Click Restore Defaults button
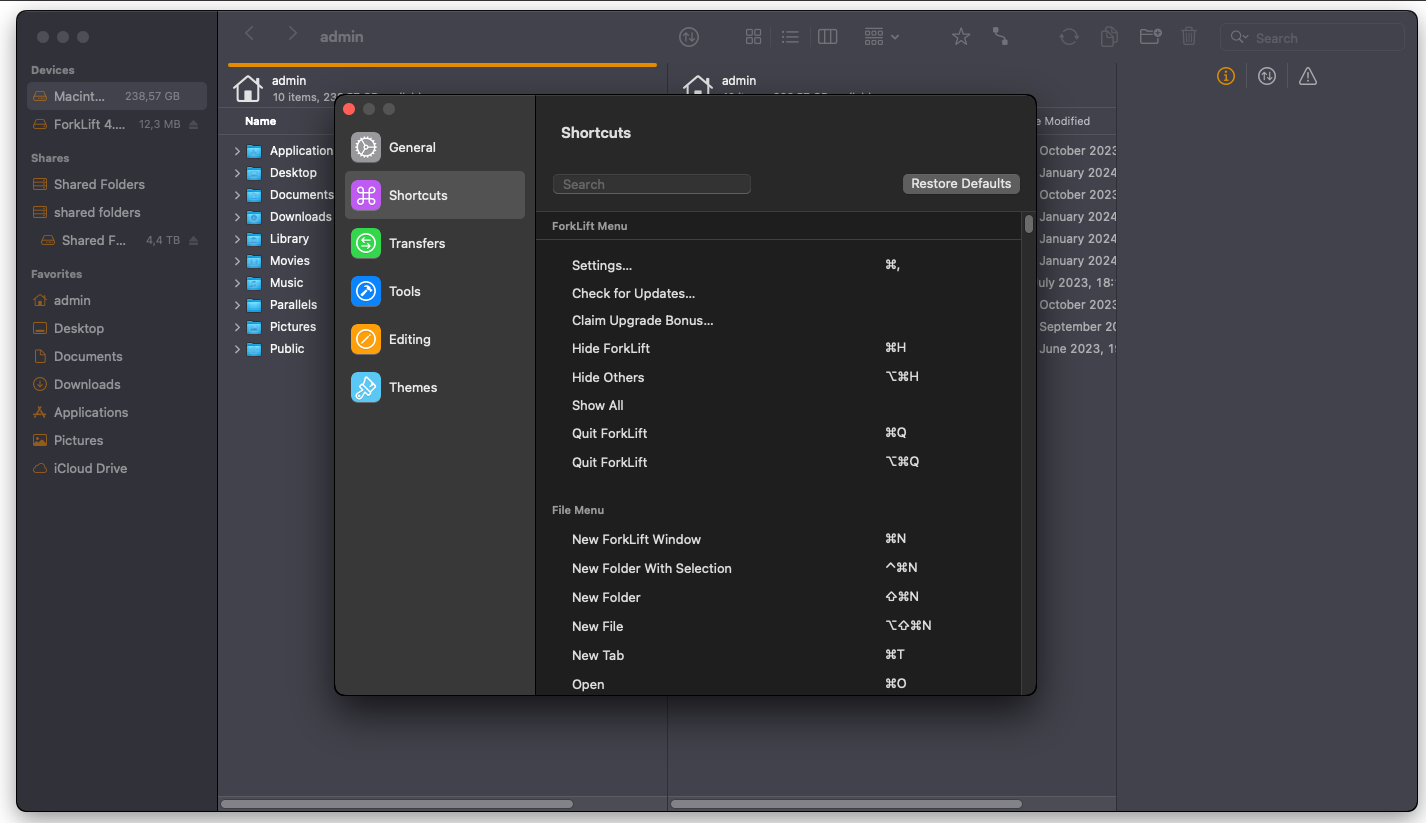 [x=961, y=184]
